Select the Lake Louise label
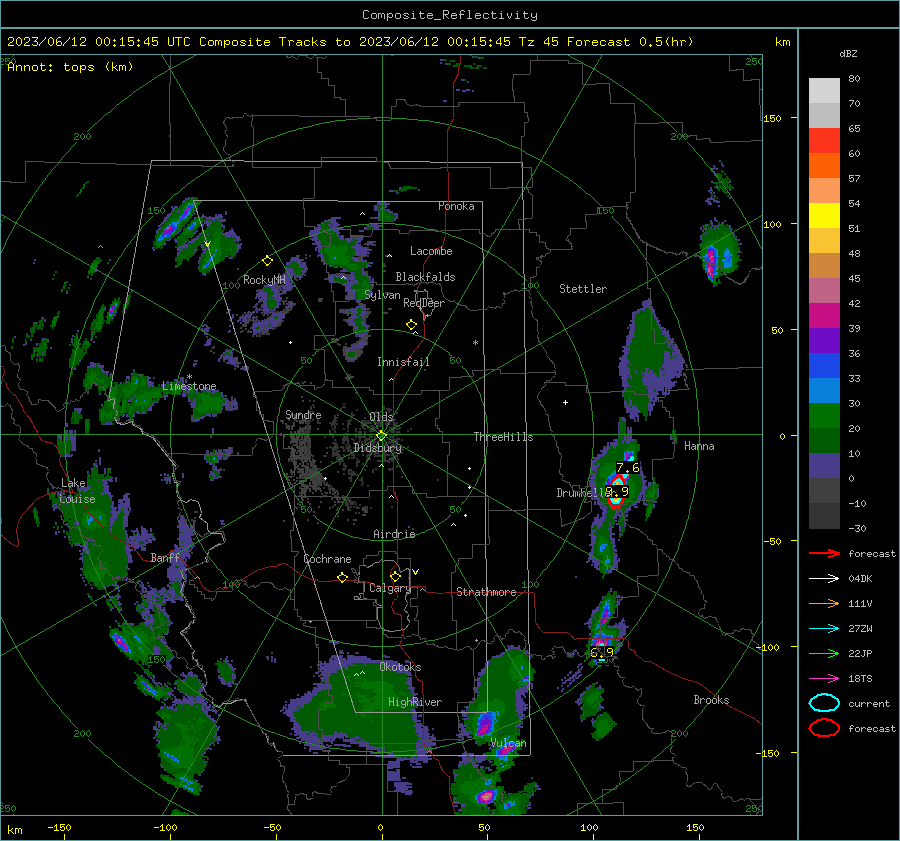 click(x=77, y=491)
